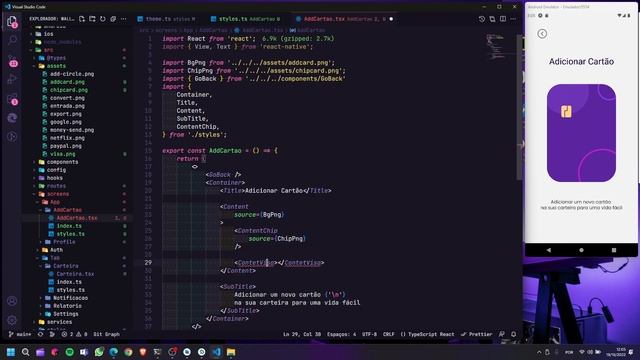Open netflix.png file
640x360 pixels.
67,138
